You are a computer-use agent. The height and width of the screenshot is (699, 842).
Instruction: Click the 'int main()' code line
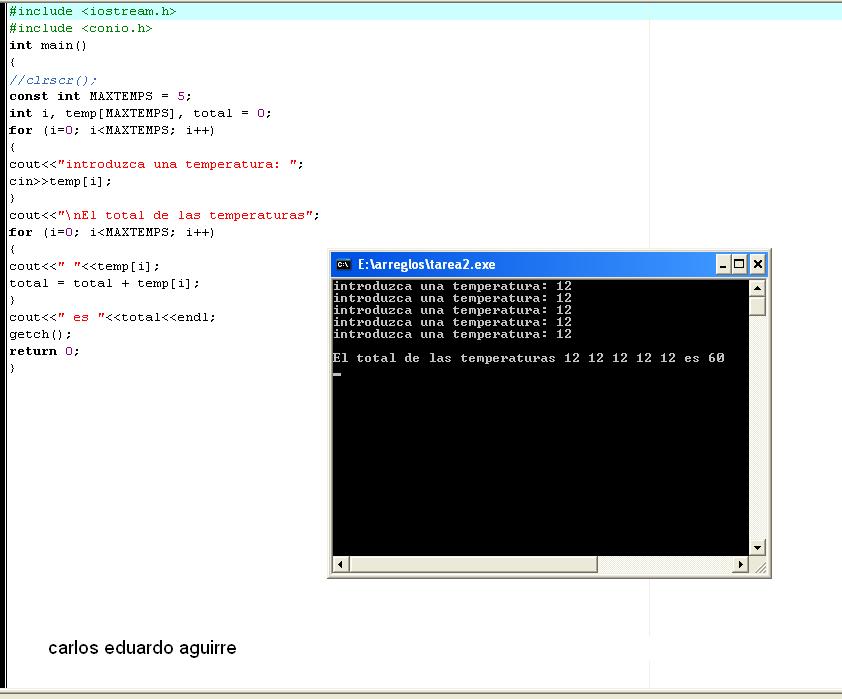(x=48, y=46)
